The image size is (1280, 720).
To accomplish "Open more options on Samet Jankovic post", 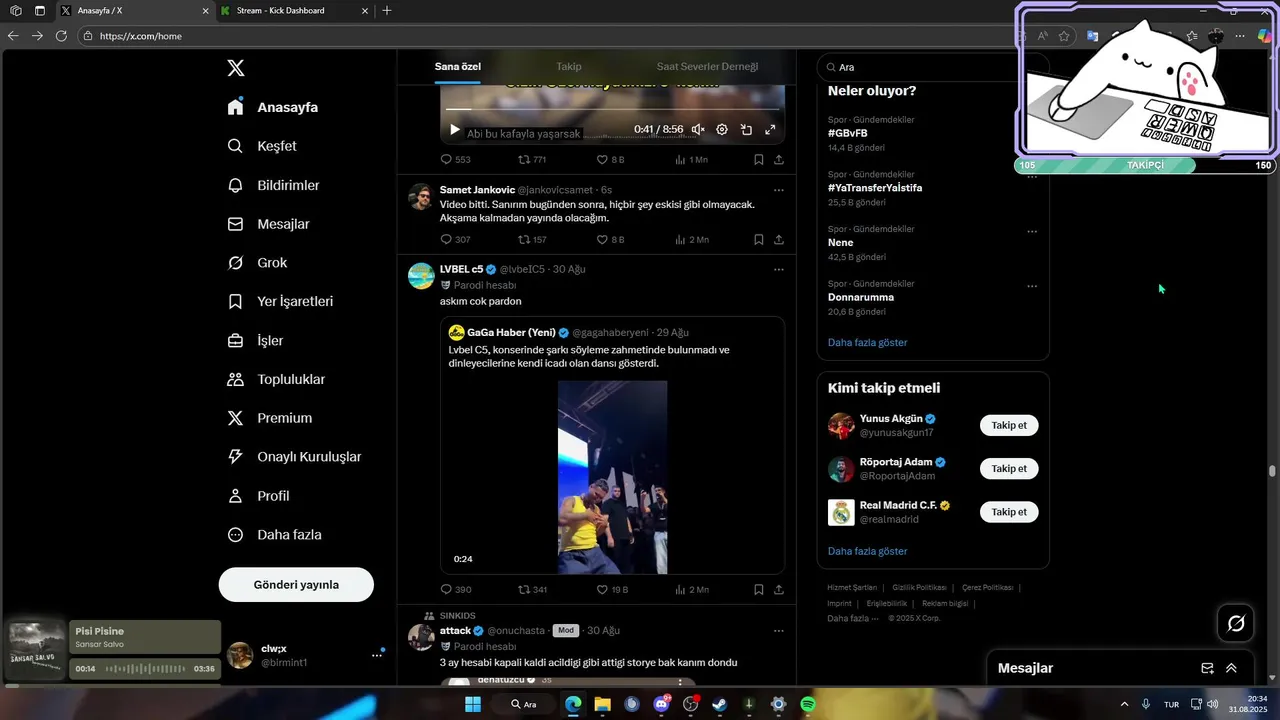I will pos(778,190).
